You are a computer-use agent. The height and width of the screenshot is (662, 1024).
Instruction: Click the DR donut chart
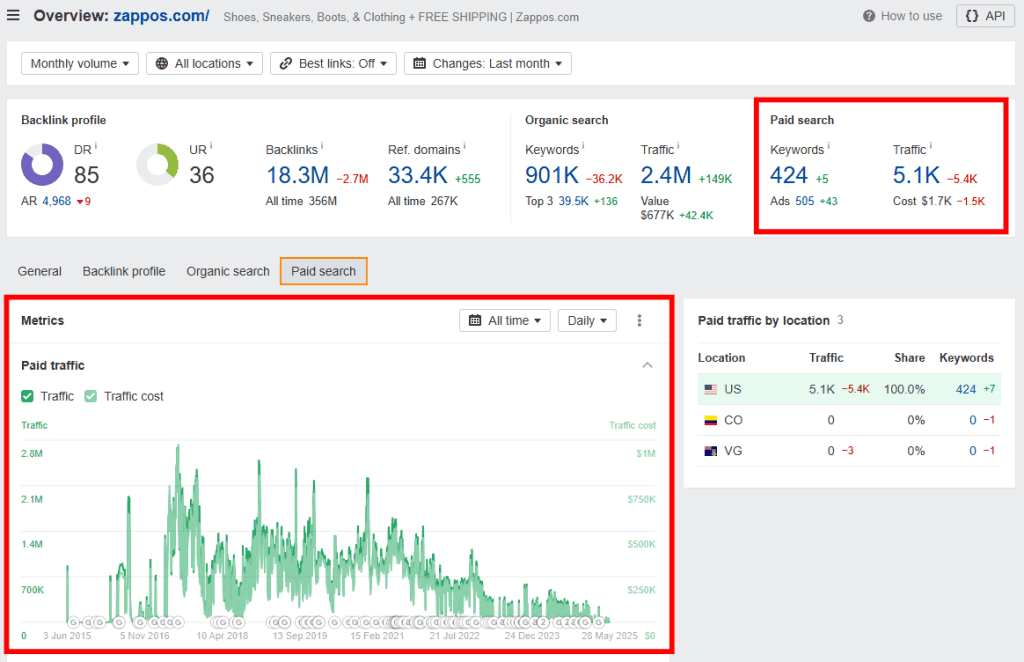click(42, 165)
